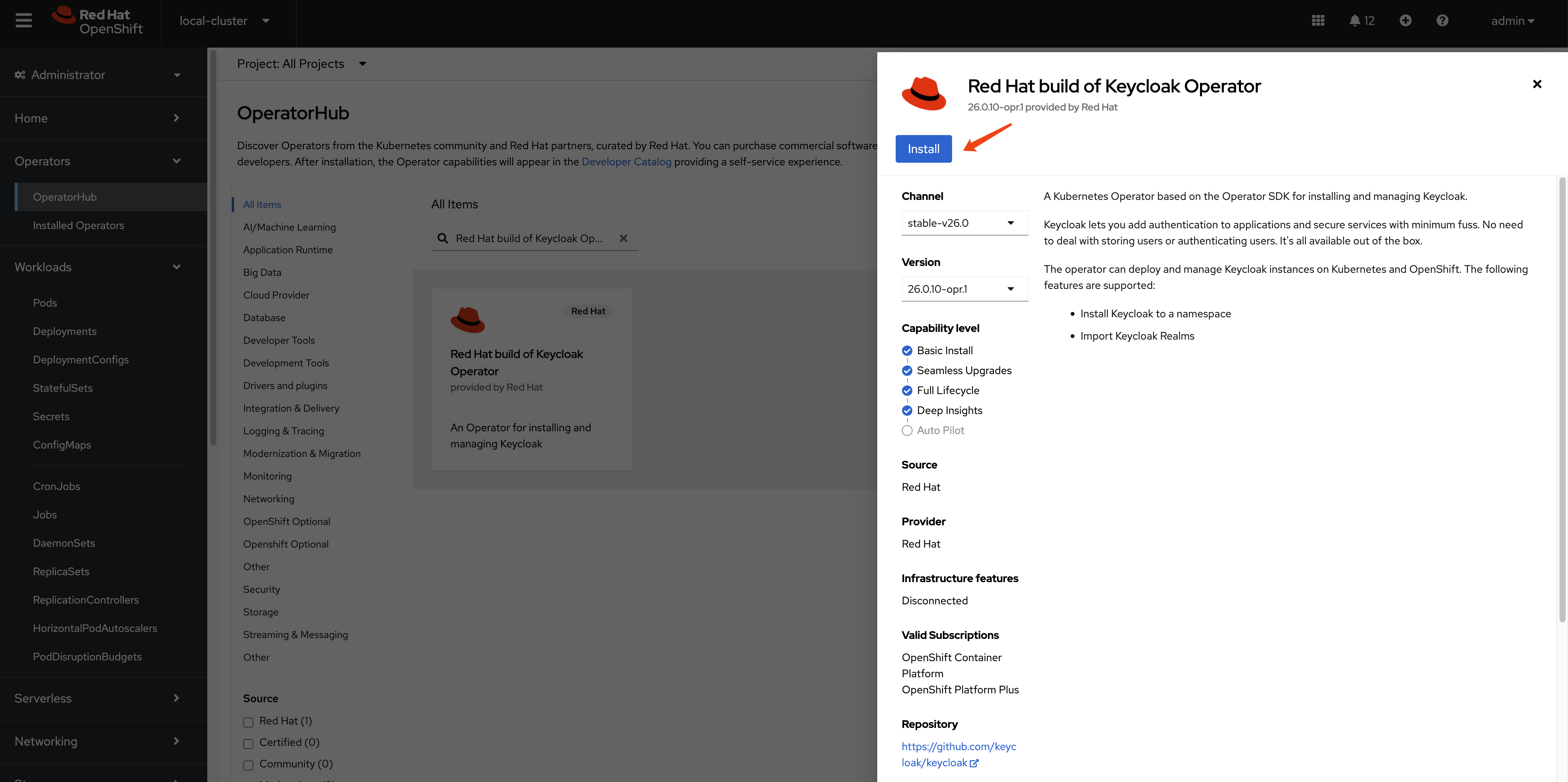Select the Security category filter
The width and height of the screenshot is (1568, 782).
click(x=261, y=589)
